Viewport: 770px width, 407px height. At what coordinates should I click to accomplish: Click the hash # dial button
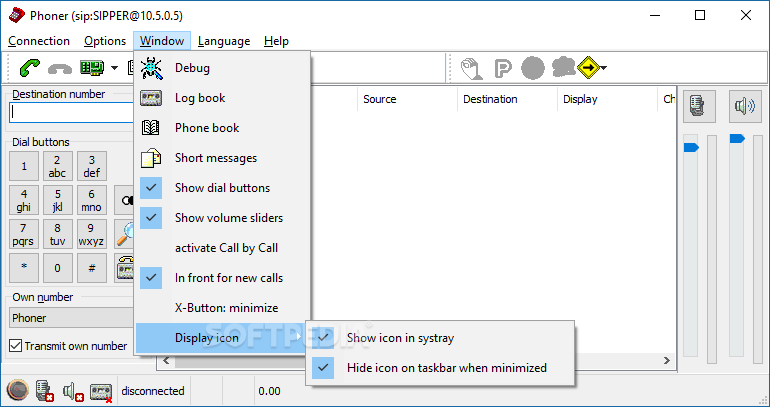(x=91, y=268)
